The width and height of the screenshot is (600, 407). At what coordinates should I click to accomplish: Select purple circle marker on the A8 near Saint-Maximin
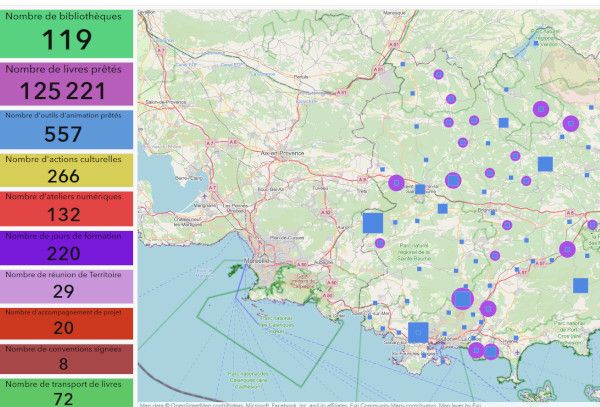pyautogui.click(x=396, y=183)
